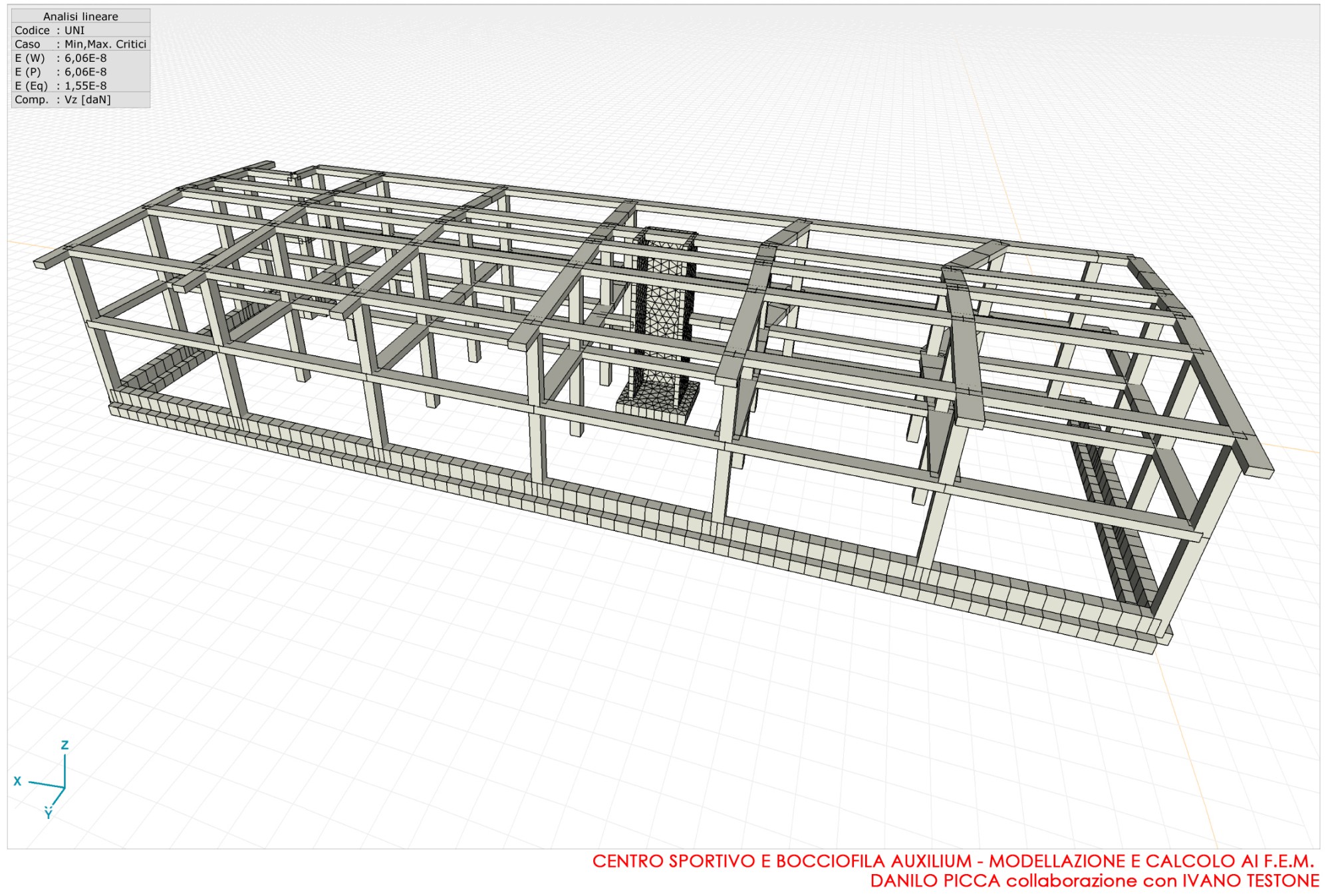Click the 'E (W) : 6,06E-8' value
This screenshot has height=896, width=1330.
tap(86, 58)
